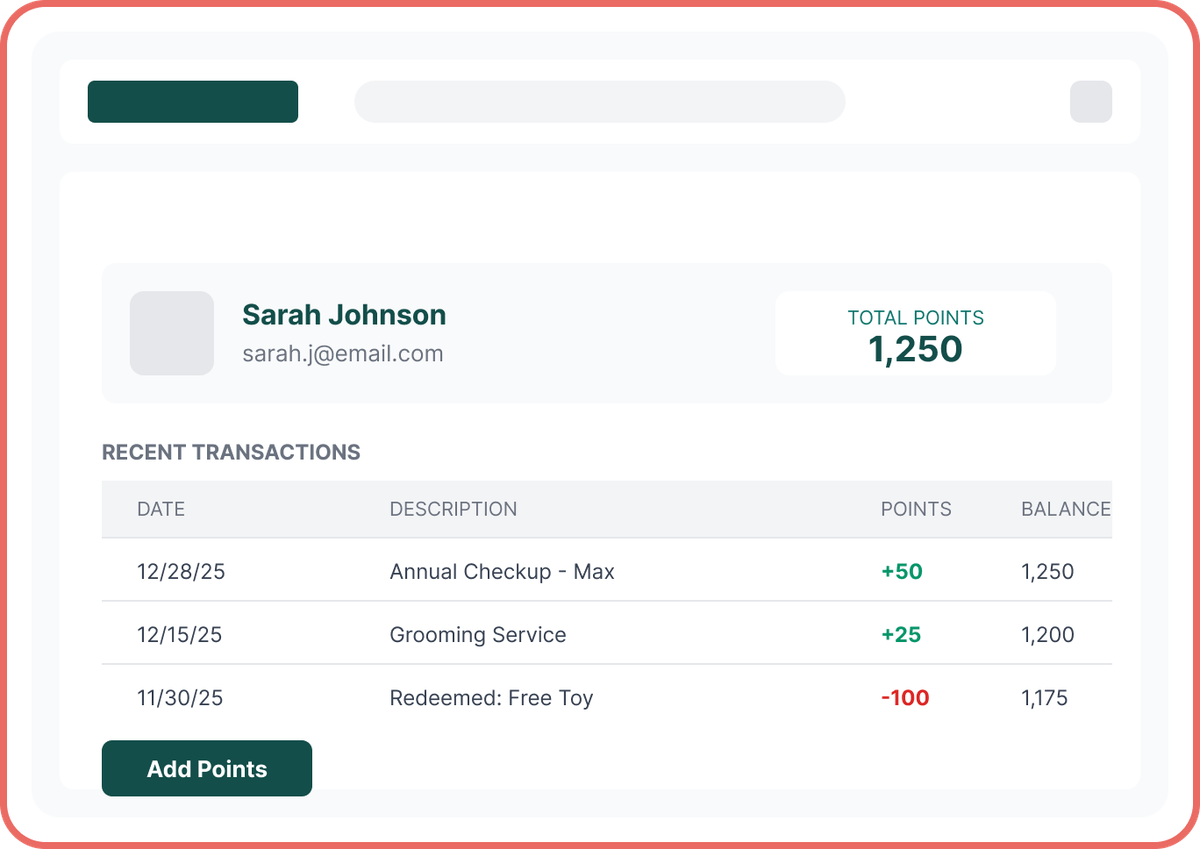Image resolution: width=1200 pixels, height=849 pixels.
Task: Click the gray square icon in header
Action: 1091,102
